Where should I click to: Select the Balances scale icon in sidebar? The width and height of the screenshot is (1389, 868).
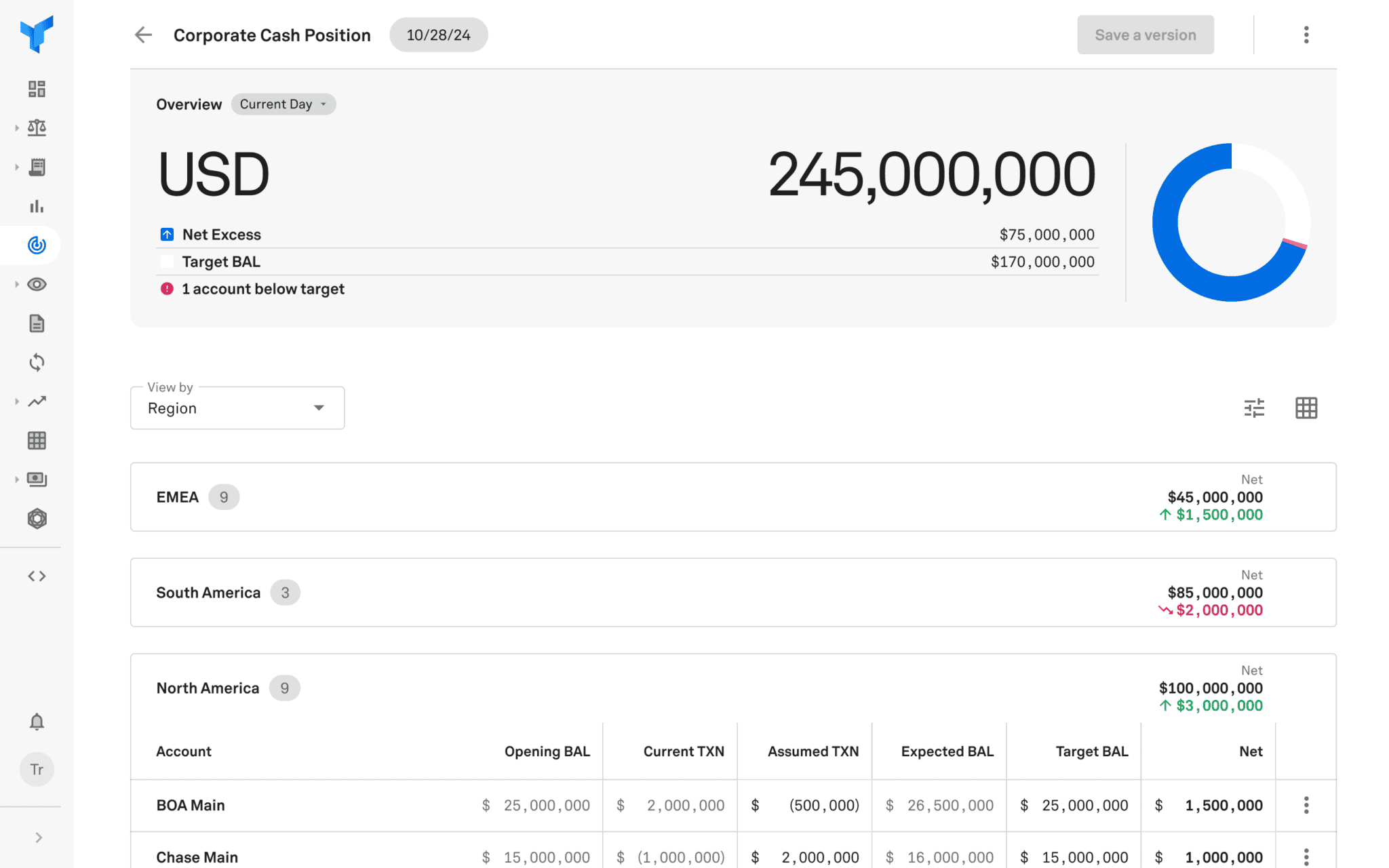(36, 127)
